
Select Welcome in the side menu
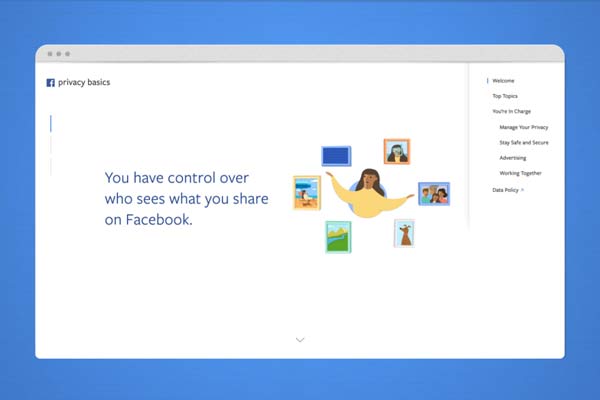pyautogui.click(x=503, y=81)
